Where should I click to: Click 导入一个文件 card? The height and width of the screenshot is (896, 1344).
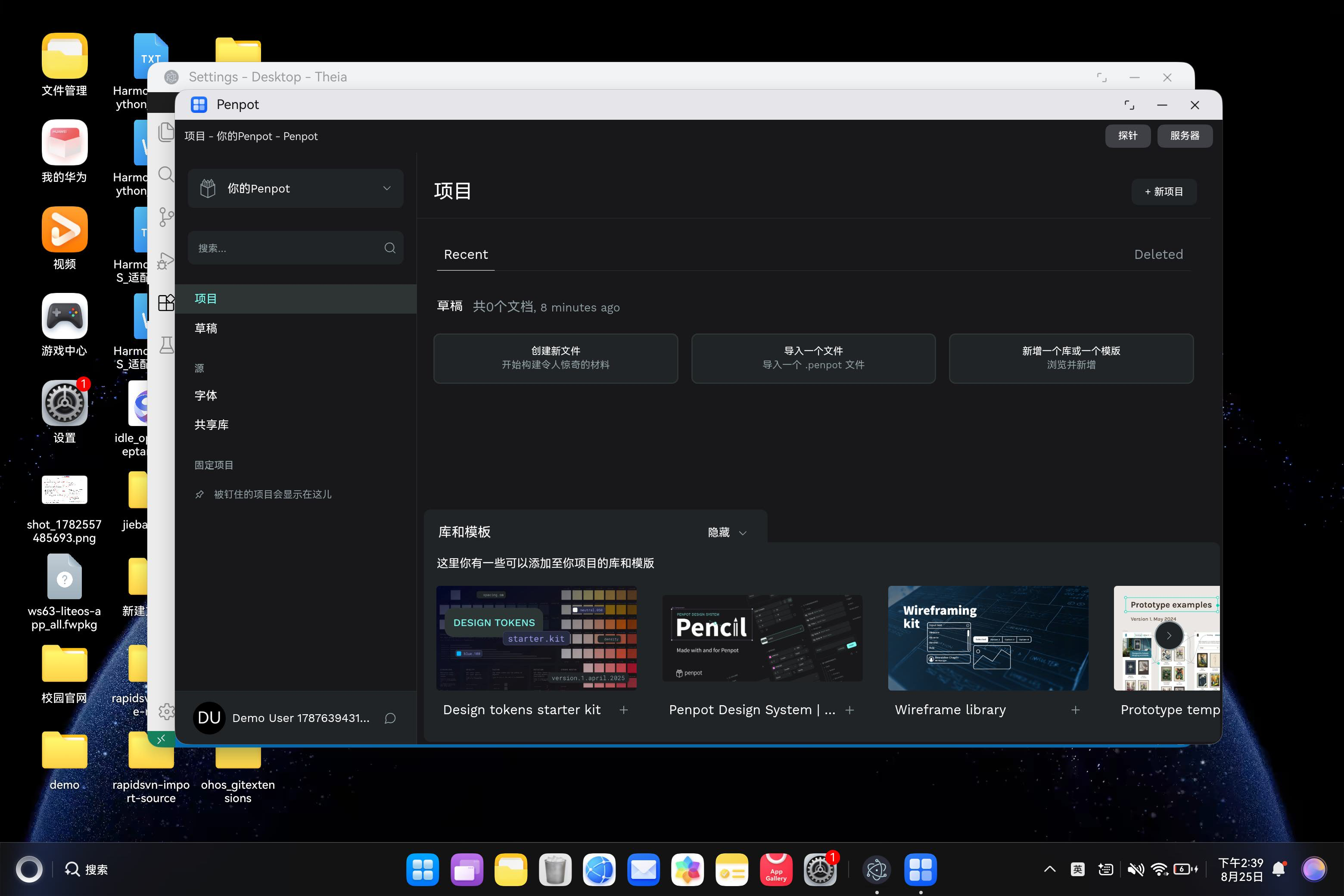(x=813, y=358)
